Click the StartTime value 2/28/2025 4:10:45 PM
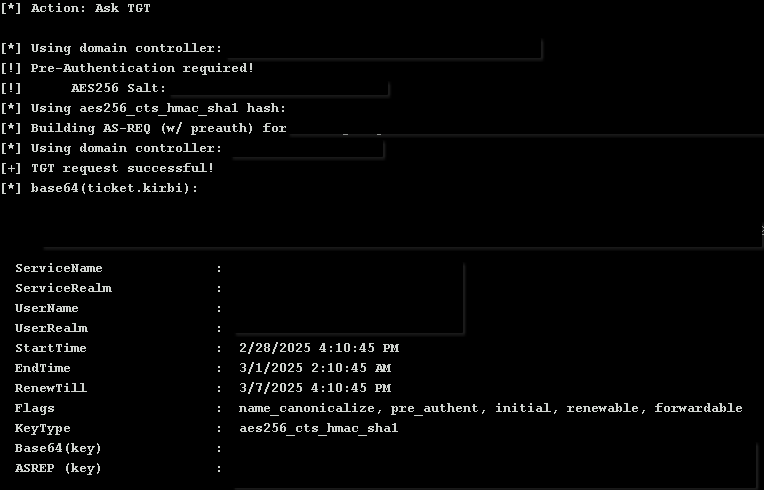 319,348
